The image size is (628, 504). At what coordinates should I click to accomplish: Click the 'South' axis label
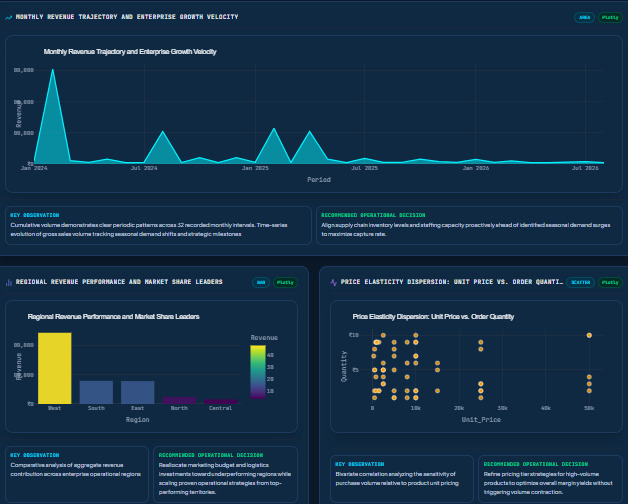[x=96, y=408]
